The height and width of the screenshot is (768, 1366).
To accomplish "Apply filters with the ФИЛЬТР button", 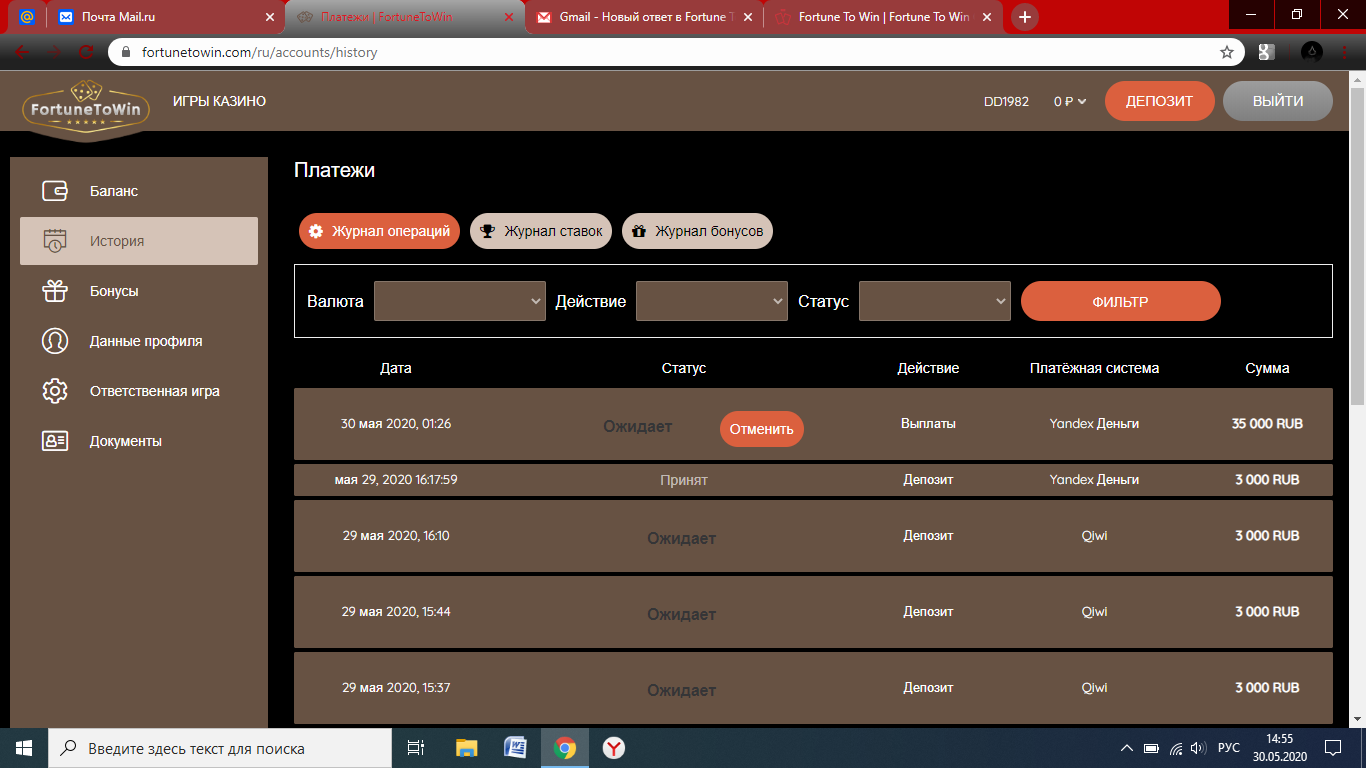I will coord(1121,301).
